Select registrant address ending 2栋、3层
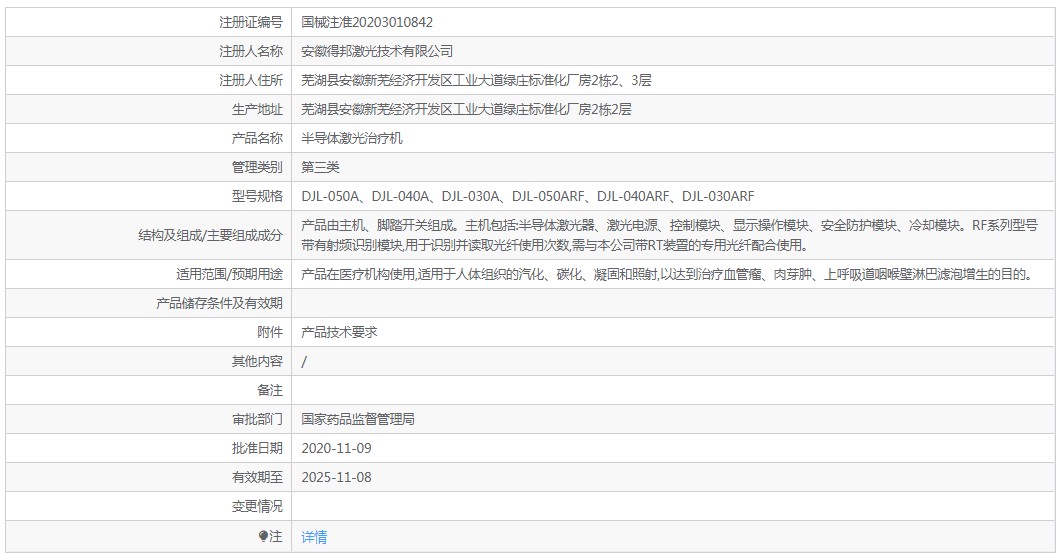Image resolution: width=1057 pixels, height=555 pixels. [x=477, y=80]
